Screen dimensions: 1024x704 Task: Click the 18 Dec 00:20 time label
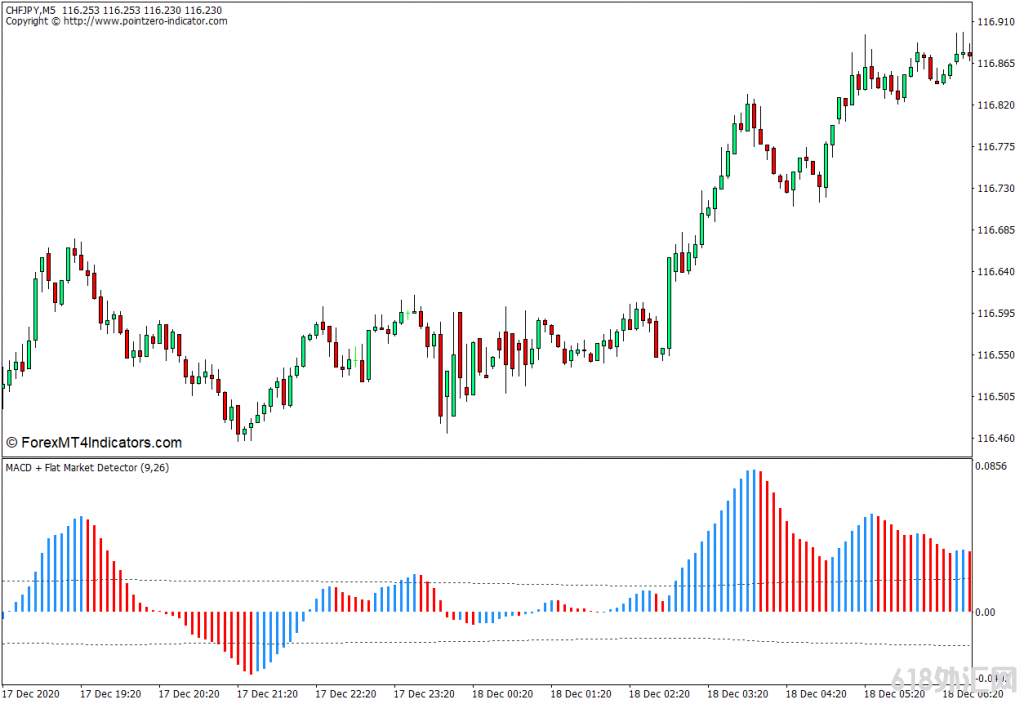click(501, 693)
